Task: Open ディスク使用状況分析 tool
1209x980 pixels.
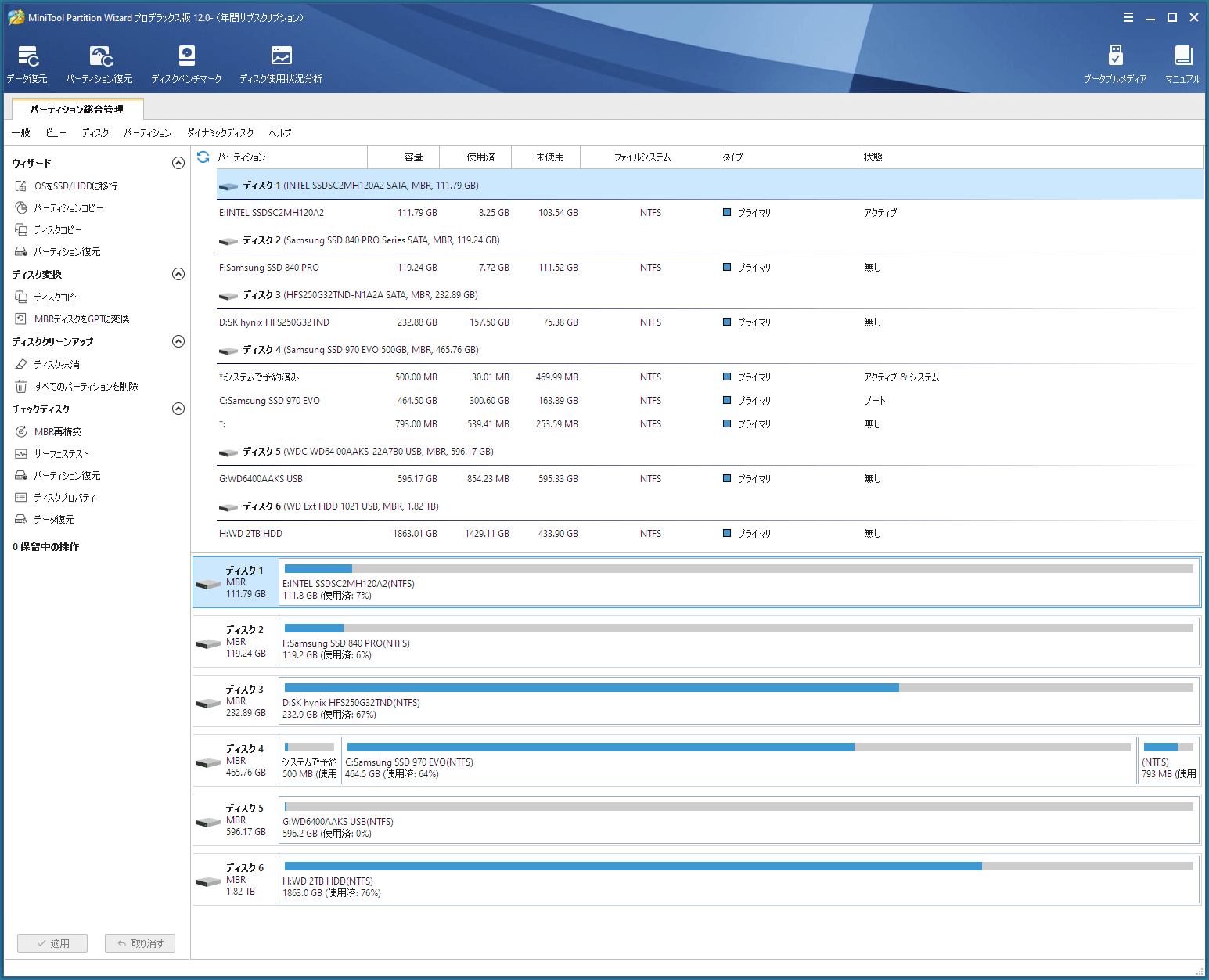Action: [x=281, y=64]
